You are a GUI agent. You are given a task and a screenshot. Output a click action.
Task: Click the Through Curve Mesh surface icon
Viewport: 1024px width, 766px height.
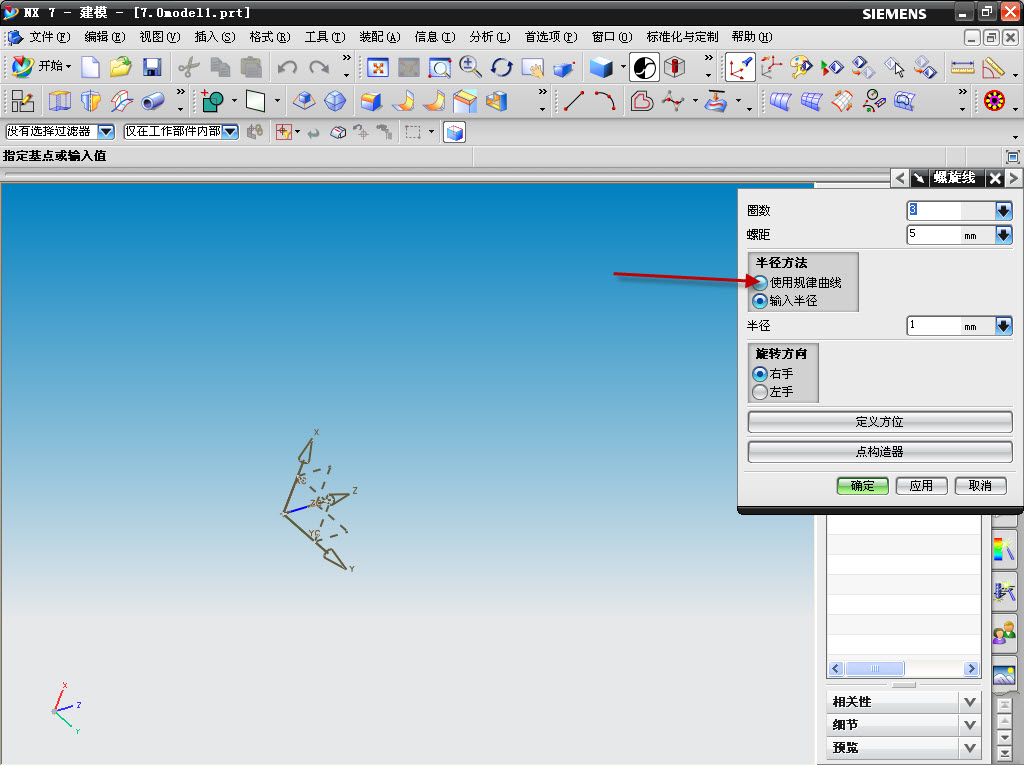pos(810,101)
